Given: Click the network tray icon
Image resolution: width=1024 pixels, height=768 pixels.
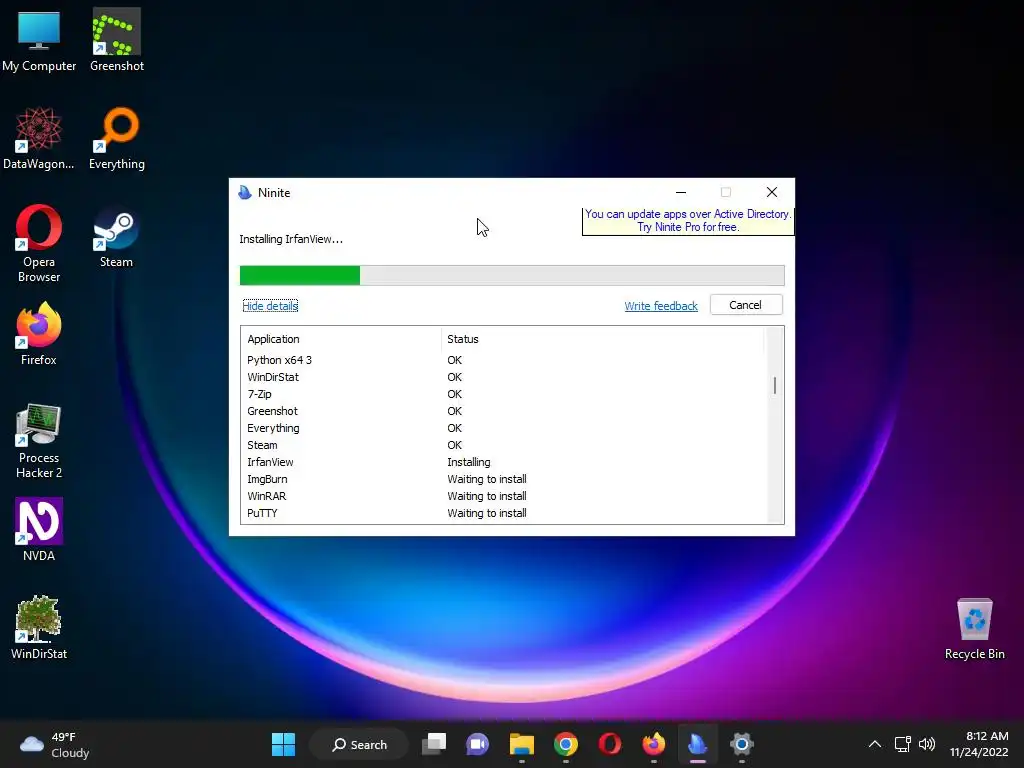Looking at the screenshot, I should click(903, 744).
